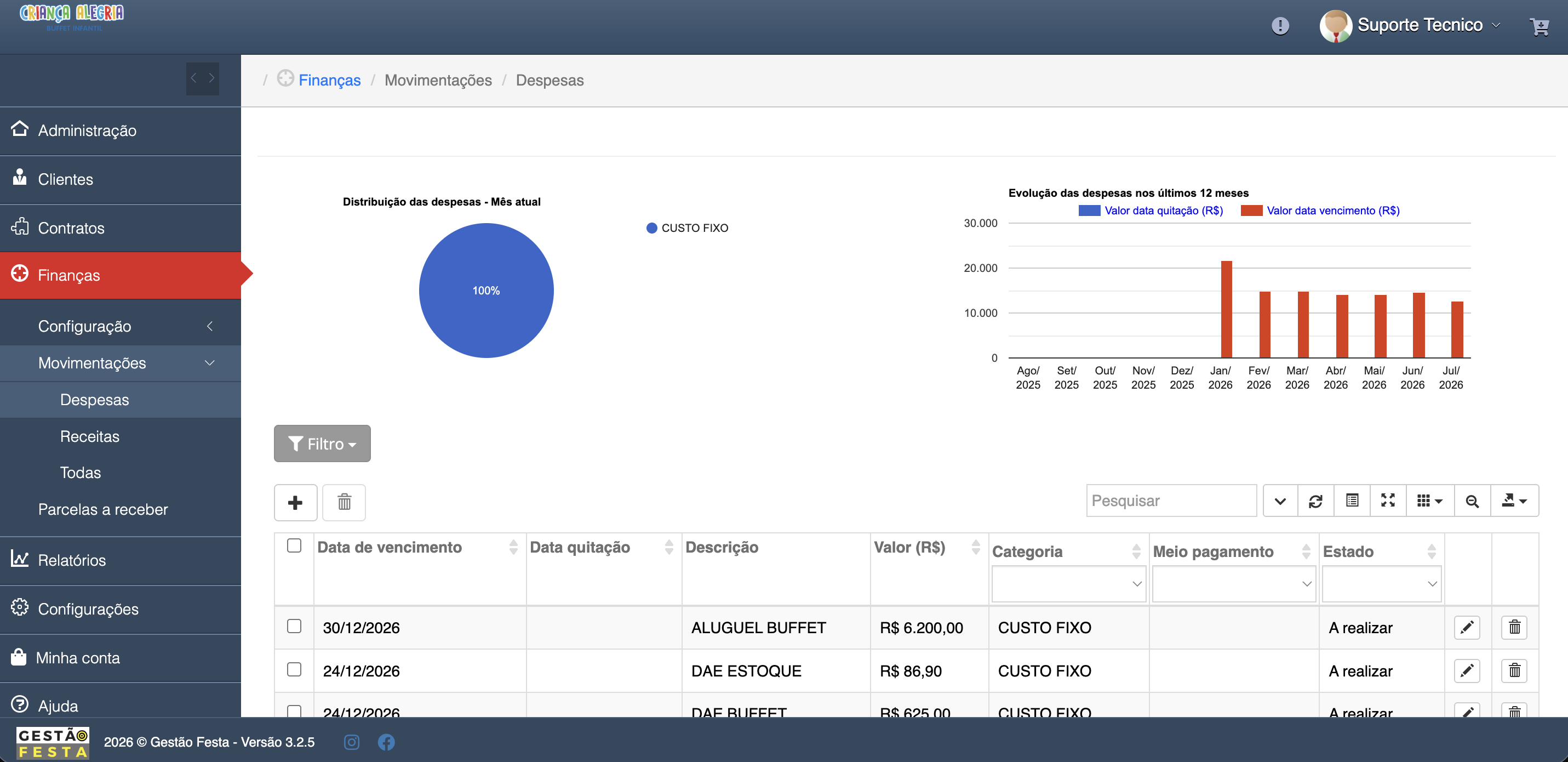Open the Instagram link in the footer
1568x762 pixels.
[x=351, y=742]
